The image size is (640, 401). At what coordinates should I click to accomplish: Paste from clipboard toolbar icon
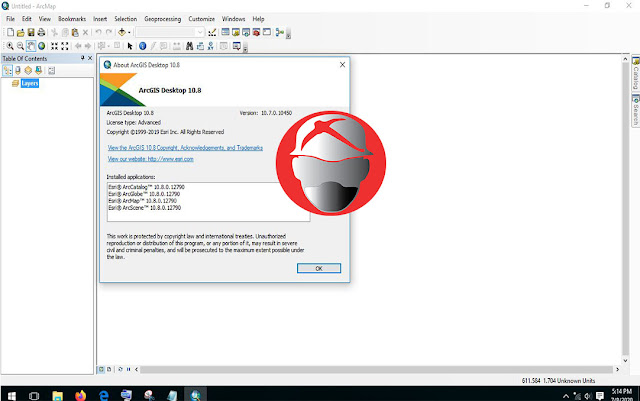pos(75,32)
